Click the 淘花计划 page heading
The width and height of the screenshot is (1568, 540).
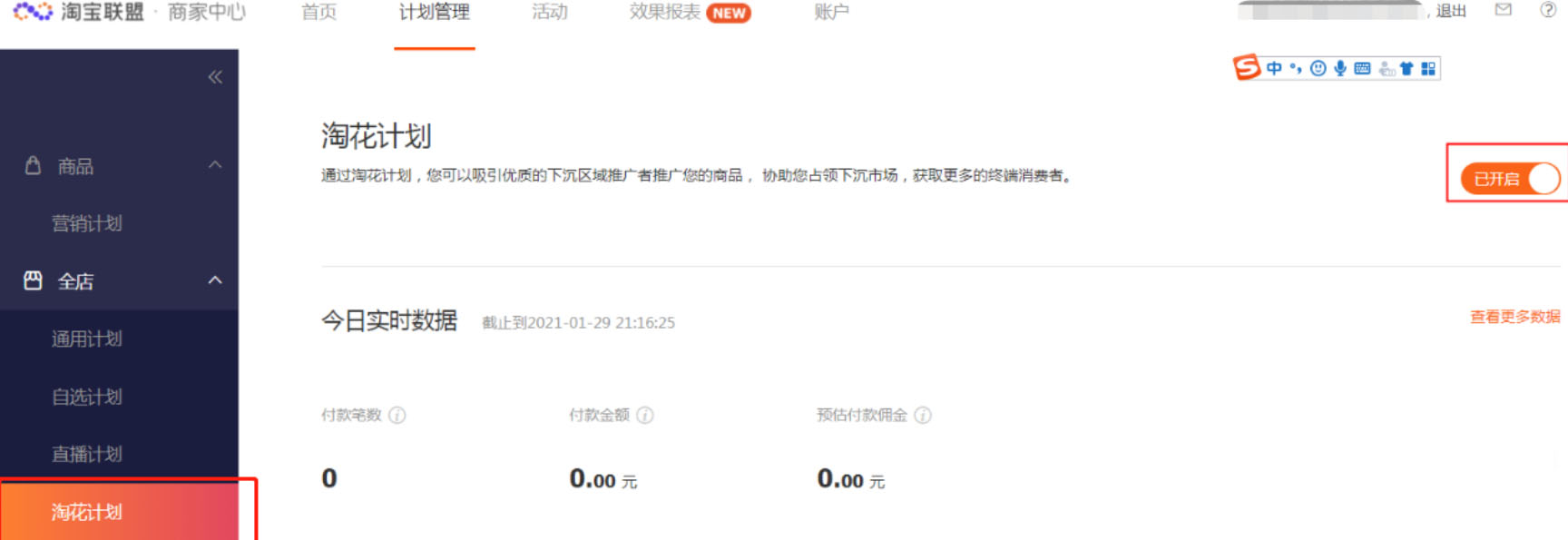[x=376, y=136]
